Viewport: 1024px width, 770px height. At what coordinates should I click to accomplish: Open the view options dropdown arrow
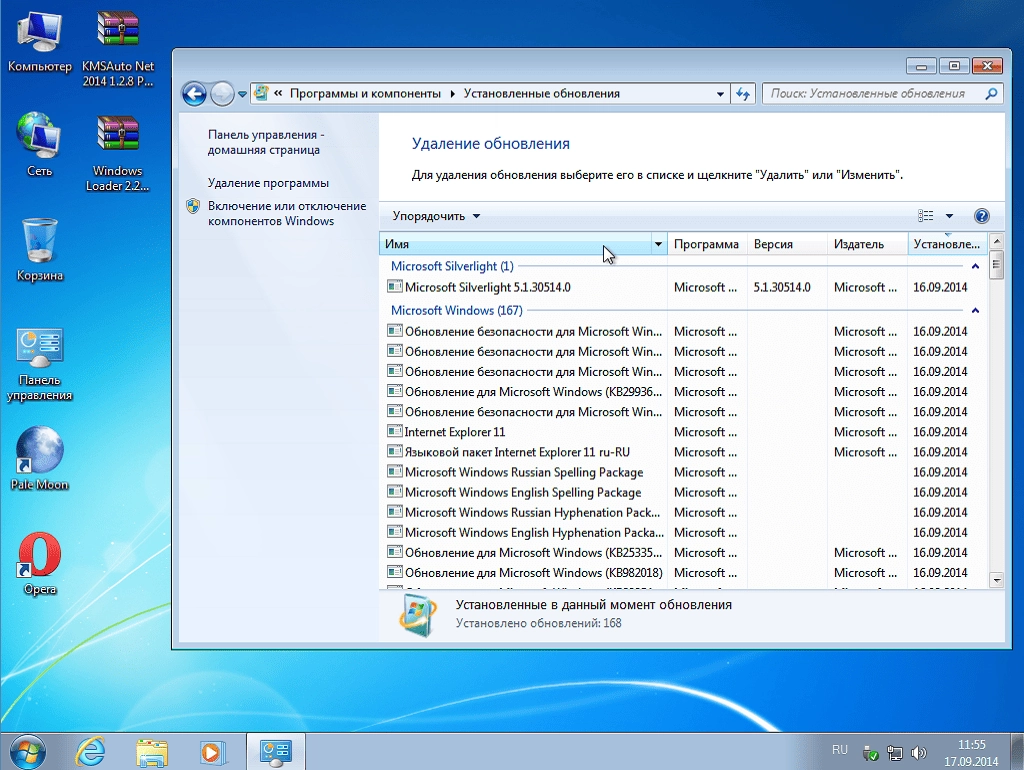pos(949,216)
